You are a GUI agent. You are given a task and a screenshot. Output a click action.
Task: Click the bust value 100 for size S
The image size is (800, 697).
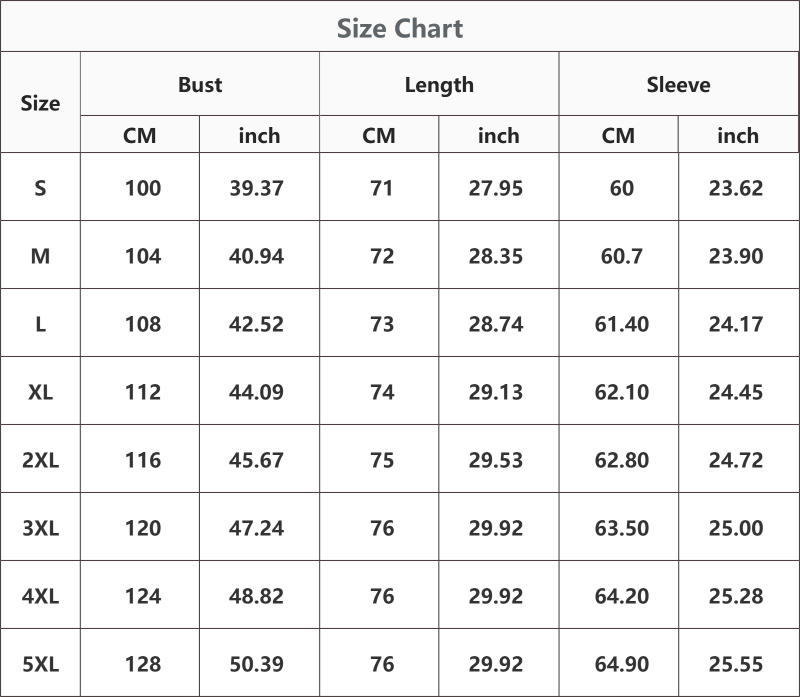(143, 188)
